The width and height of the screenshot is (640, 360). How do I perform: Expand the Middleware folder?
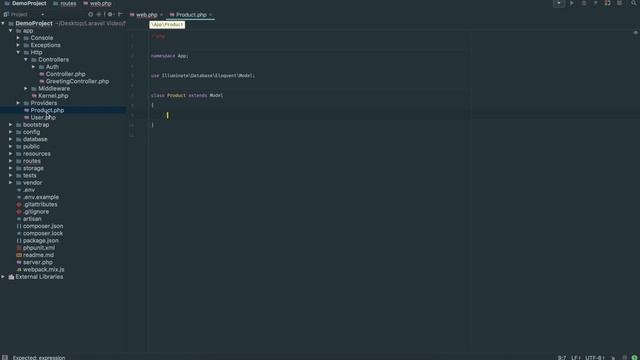point(26,89)
